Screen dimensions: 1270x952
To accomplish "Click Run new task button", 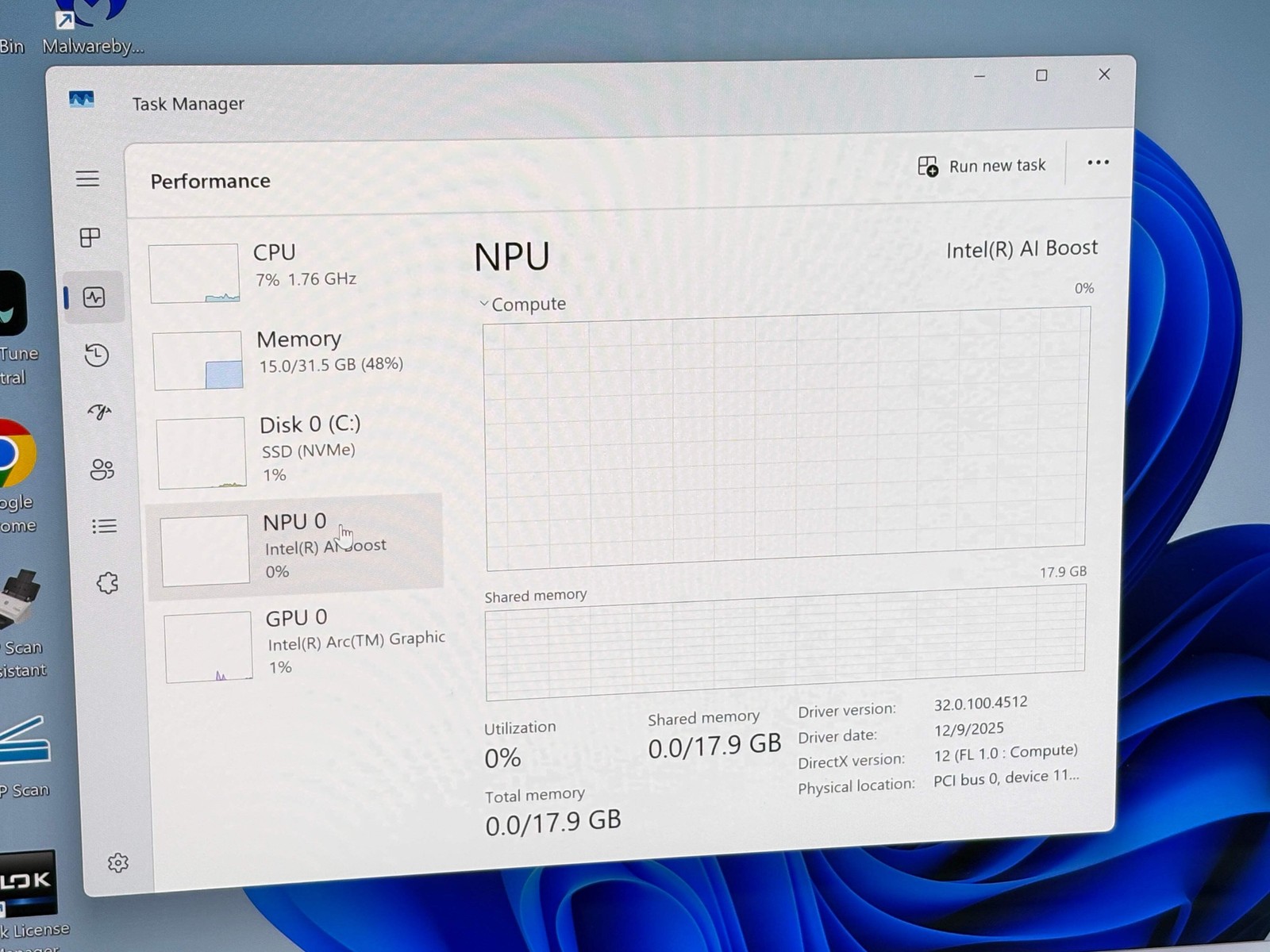I will (982, 166).
